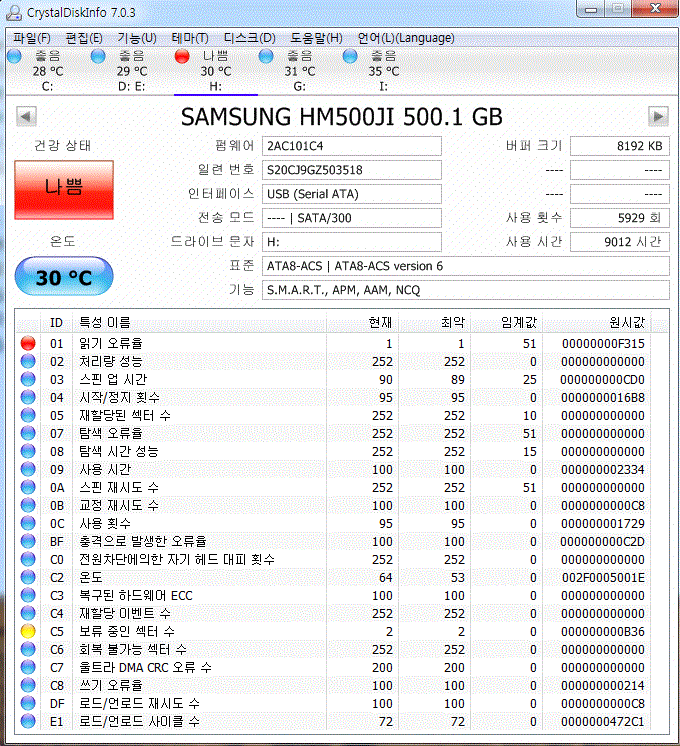Click the status icon for 03 스핀 업 시간
The image size is (680, 746).
point(28,379)
